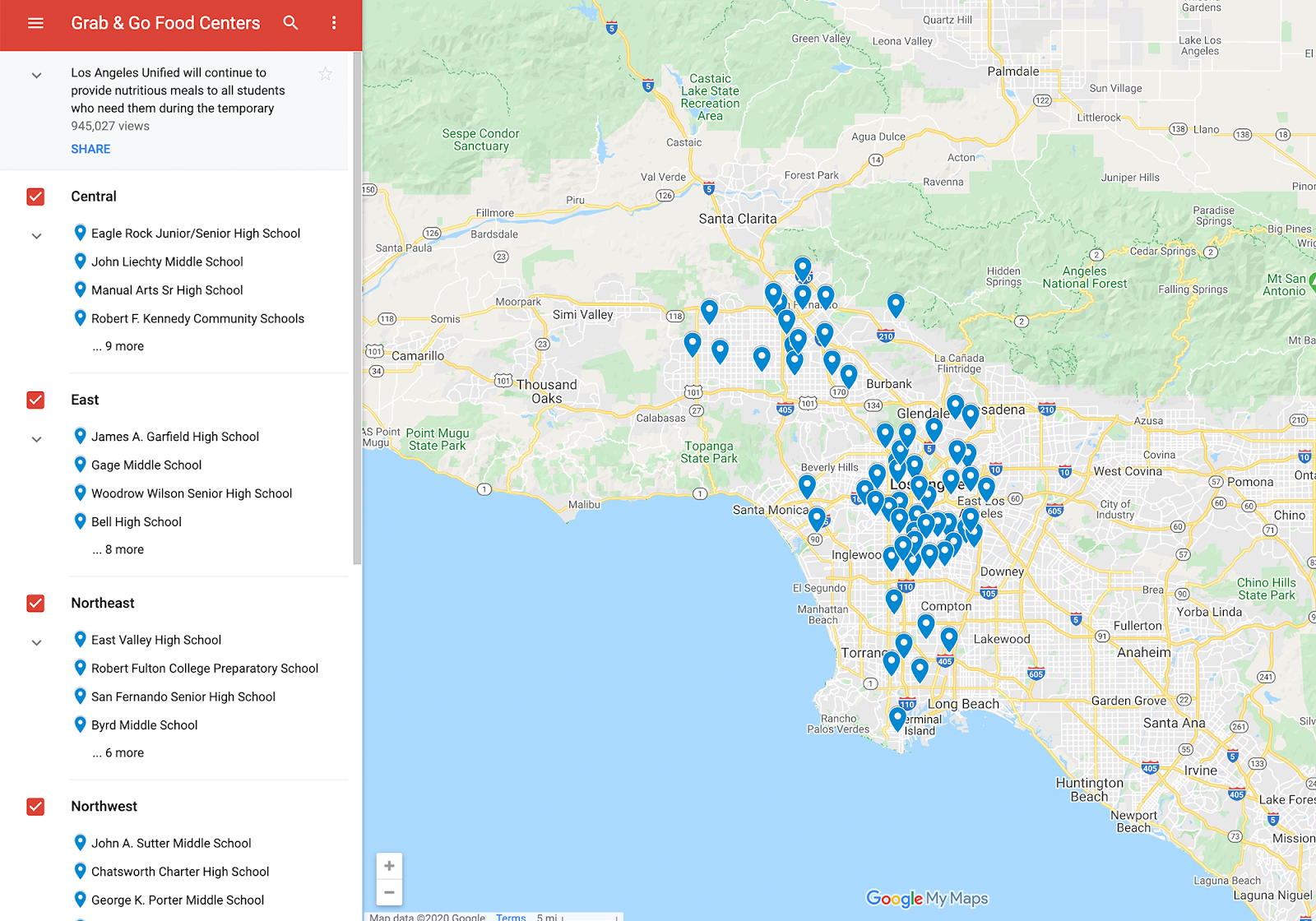
Task: Click the Central layer heading
Action: click(94, 197)
